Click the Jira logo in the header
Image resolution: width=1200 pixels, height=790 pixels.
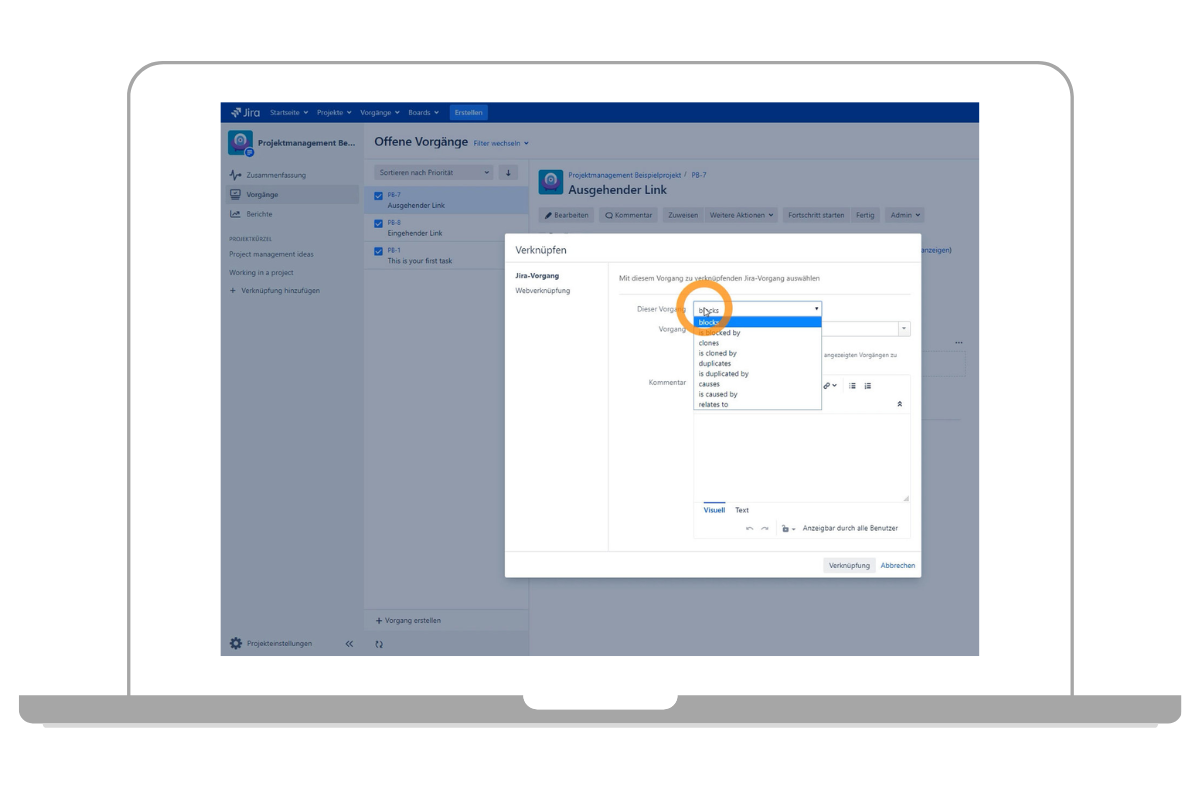point(246,112)
